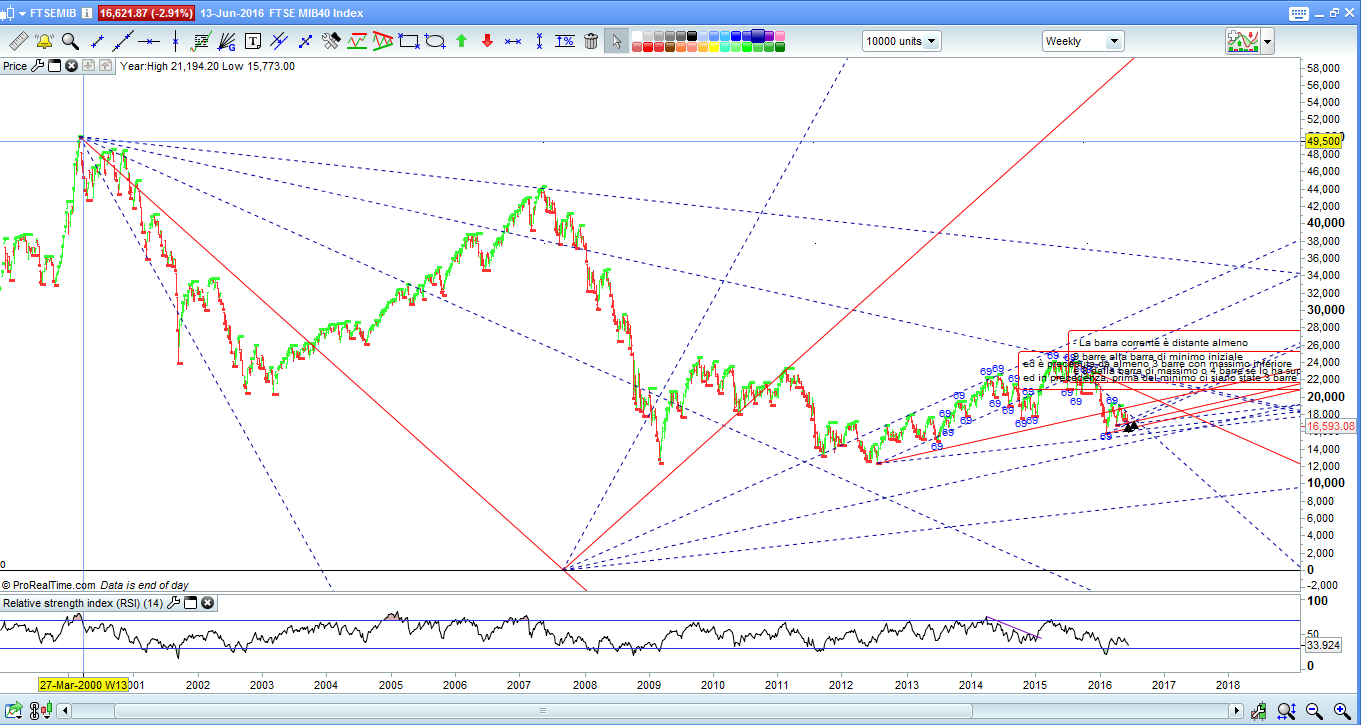Image resolution: width=1361 pixels, height=725 pixels.
Task: Pick the selected dark blue color swatch
Action: (758, 36)
